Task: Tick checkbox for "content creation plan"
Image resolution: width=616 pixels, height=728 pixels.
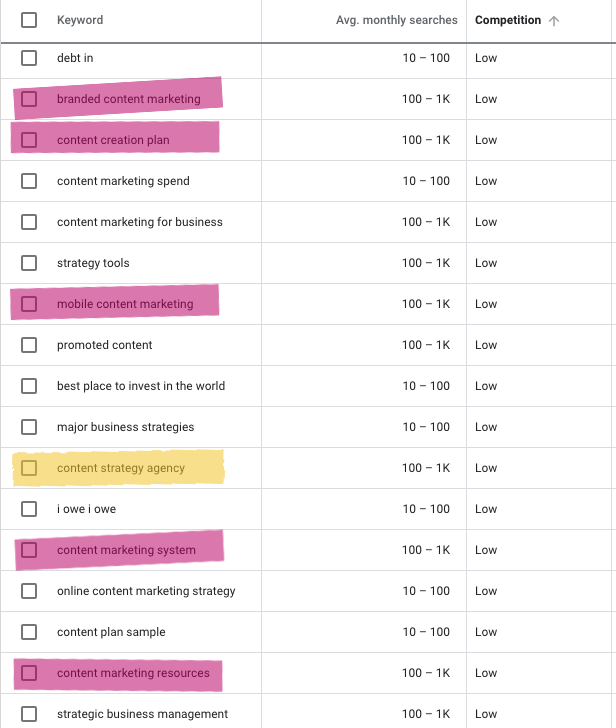Action: coord(29,140)
